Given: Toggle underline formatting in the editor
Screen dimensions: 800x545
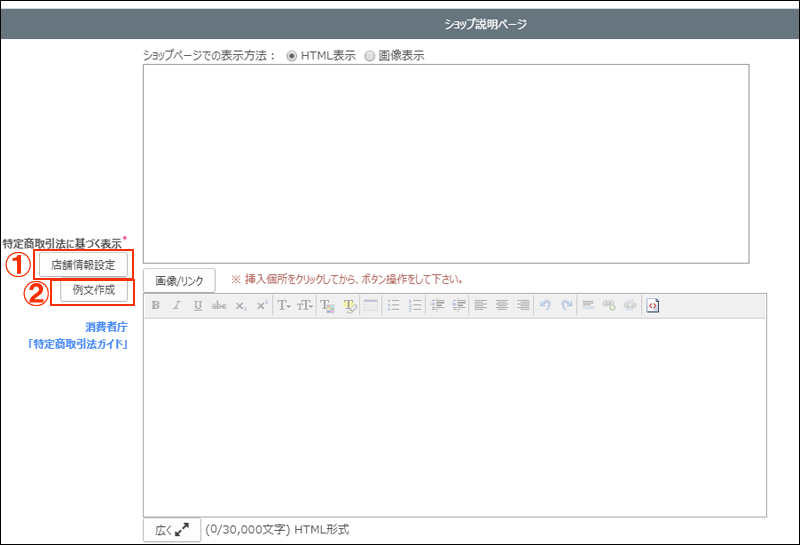Looking at the screenshot, I should (198, 305).
